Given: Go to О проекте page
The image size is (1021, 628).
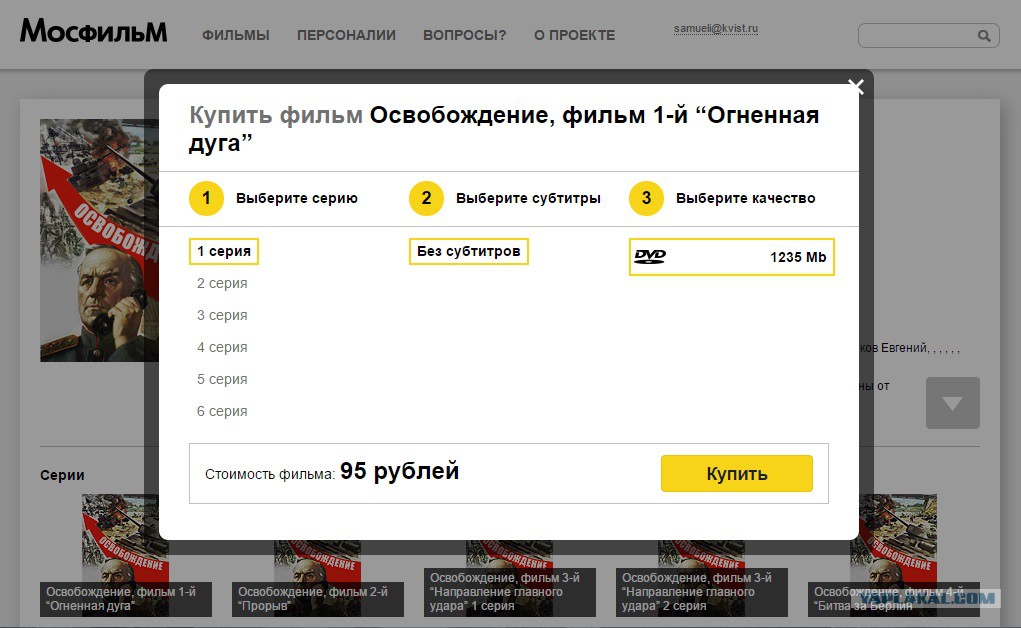Looking at the screenshot, I should 574,36.
